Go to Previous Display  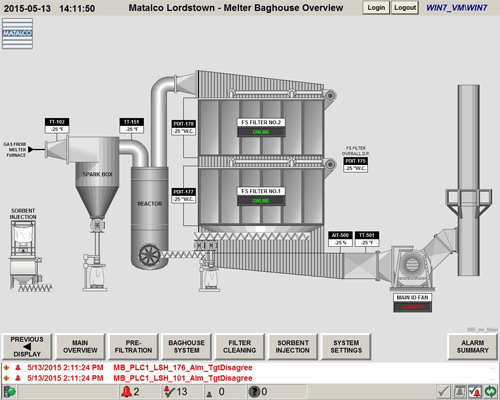(x=27, y=347)
